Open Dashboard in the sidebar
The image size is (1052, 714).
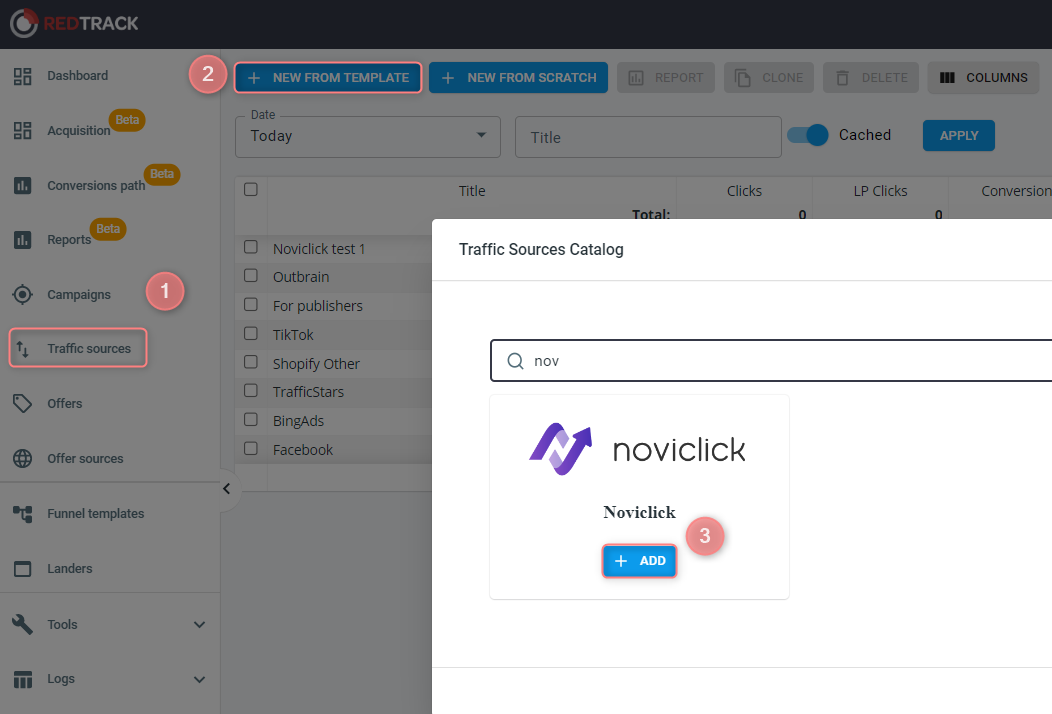(77, 76)
